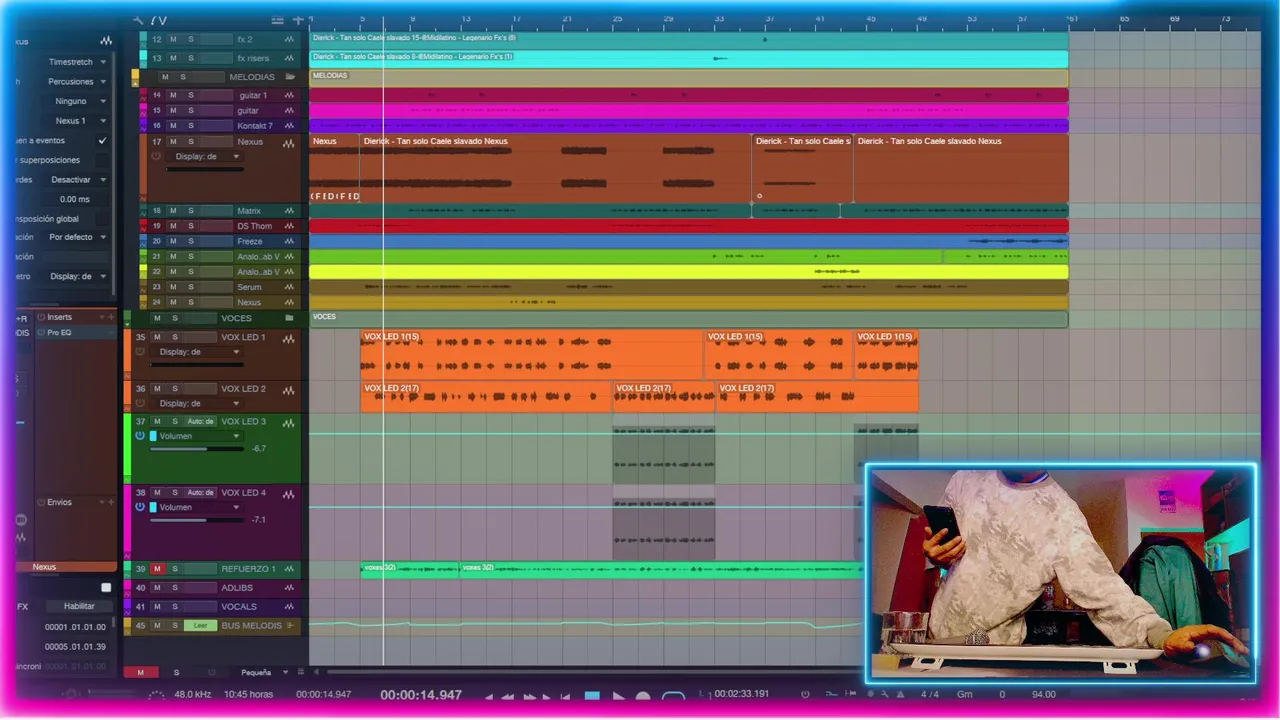Open instrument icon on Serum track
1280x720 pixels.
[x=289, y=287]
